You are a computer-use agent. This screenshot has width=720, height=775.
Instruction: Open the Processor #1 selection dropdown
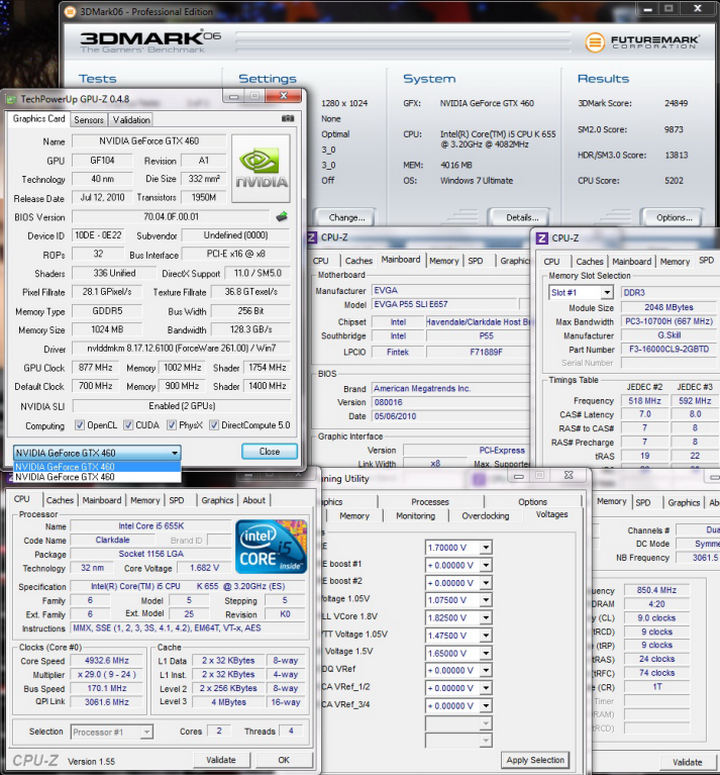[112, 732]
